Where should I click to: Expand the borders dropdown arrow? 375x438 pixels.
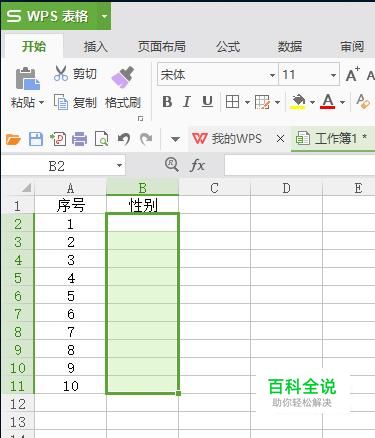(247, 102)
